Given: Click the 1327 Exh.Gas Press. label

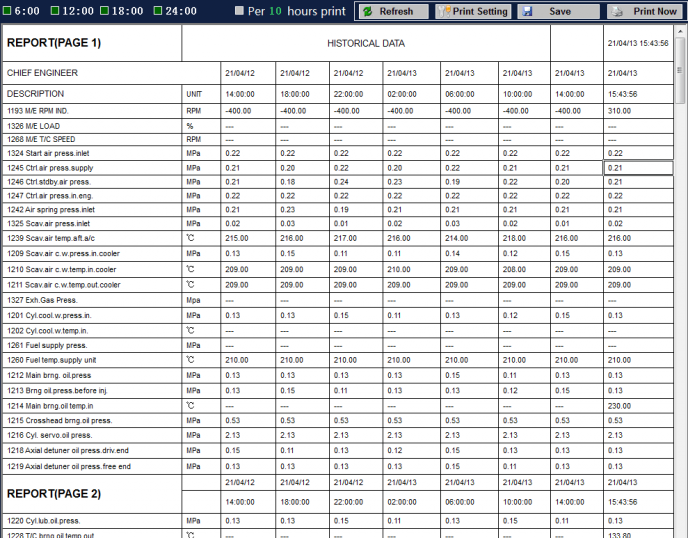Looking at the screenshot, I should pos(42,300).
